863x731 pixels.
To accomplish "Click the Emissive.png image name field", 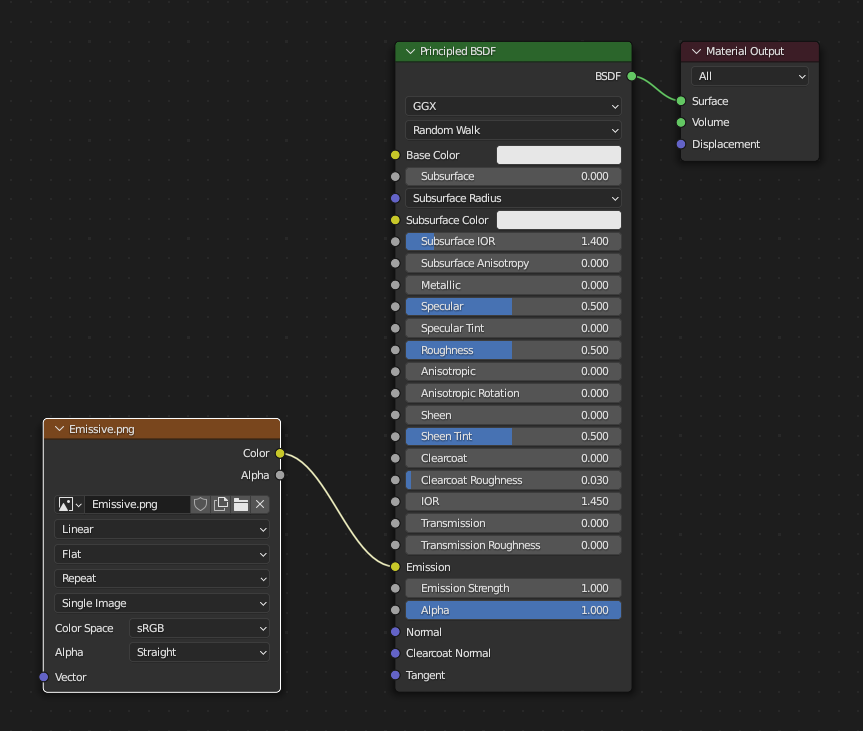I will coord(138,504).
